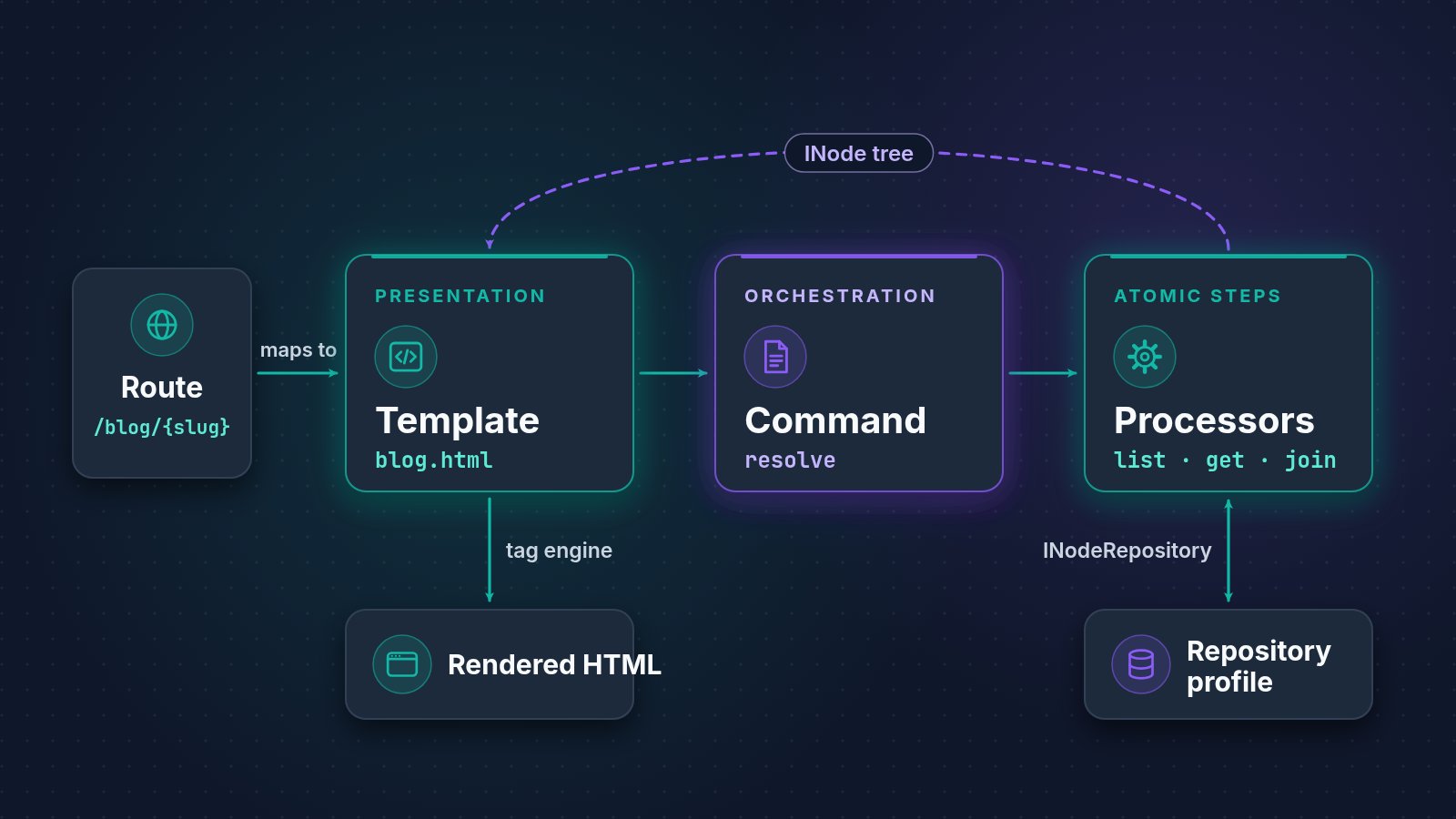
Task: Click the 'get' processor name
Action: (1225, 461)
